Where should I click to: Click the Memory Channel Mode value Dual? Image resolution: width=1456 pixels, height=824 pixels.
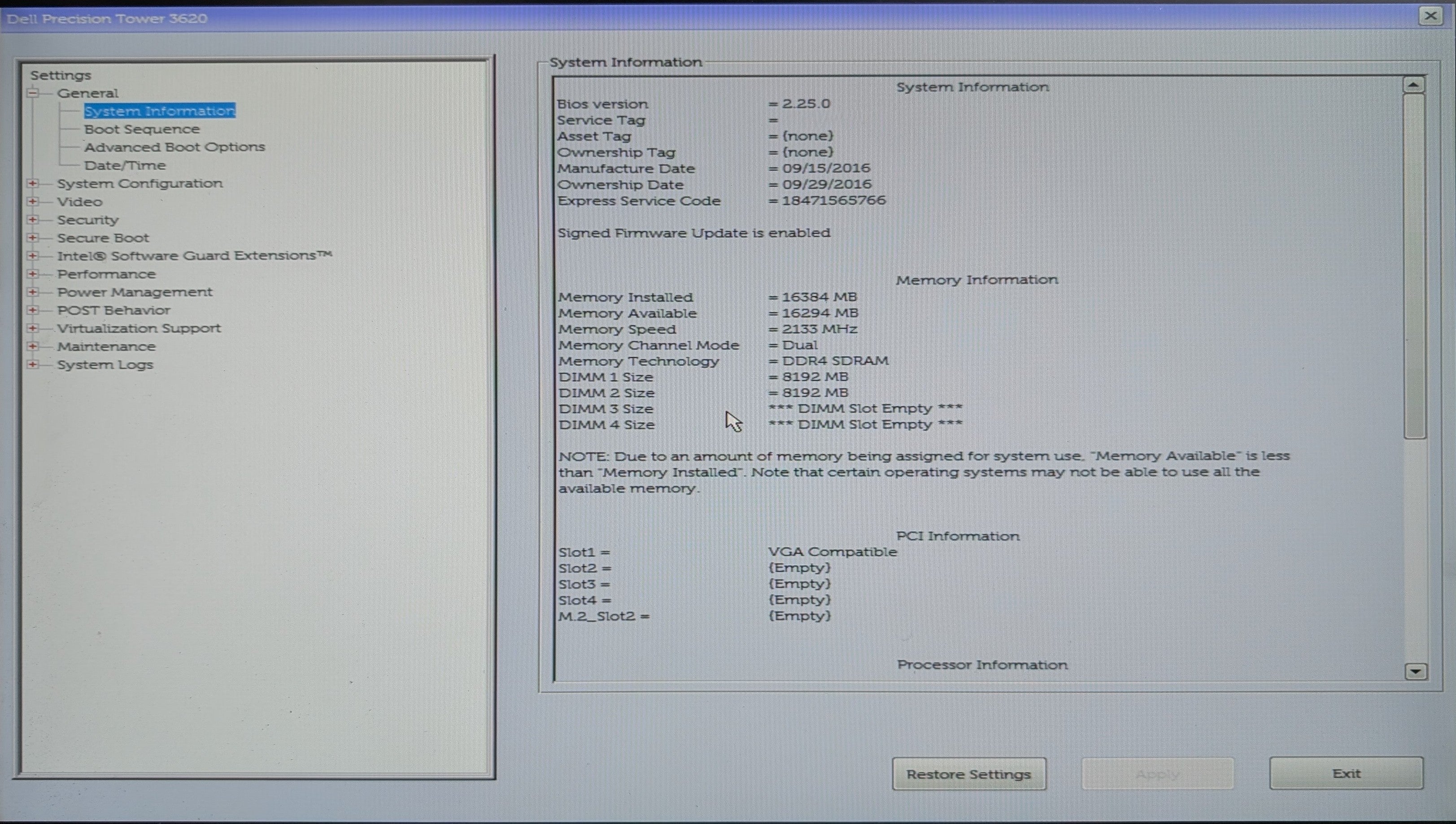799,345
